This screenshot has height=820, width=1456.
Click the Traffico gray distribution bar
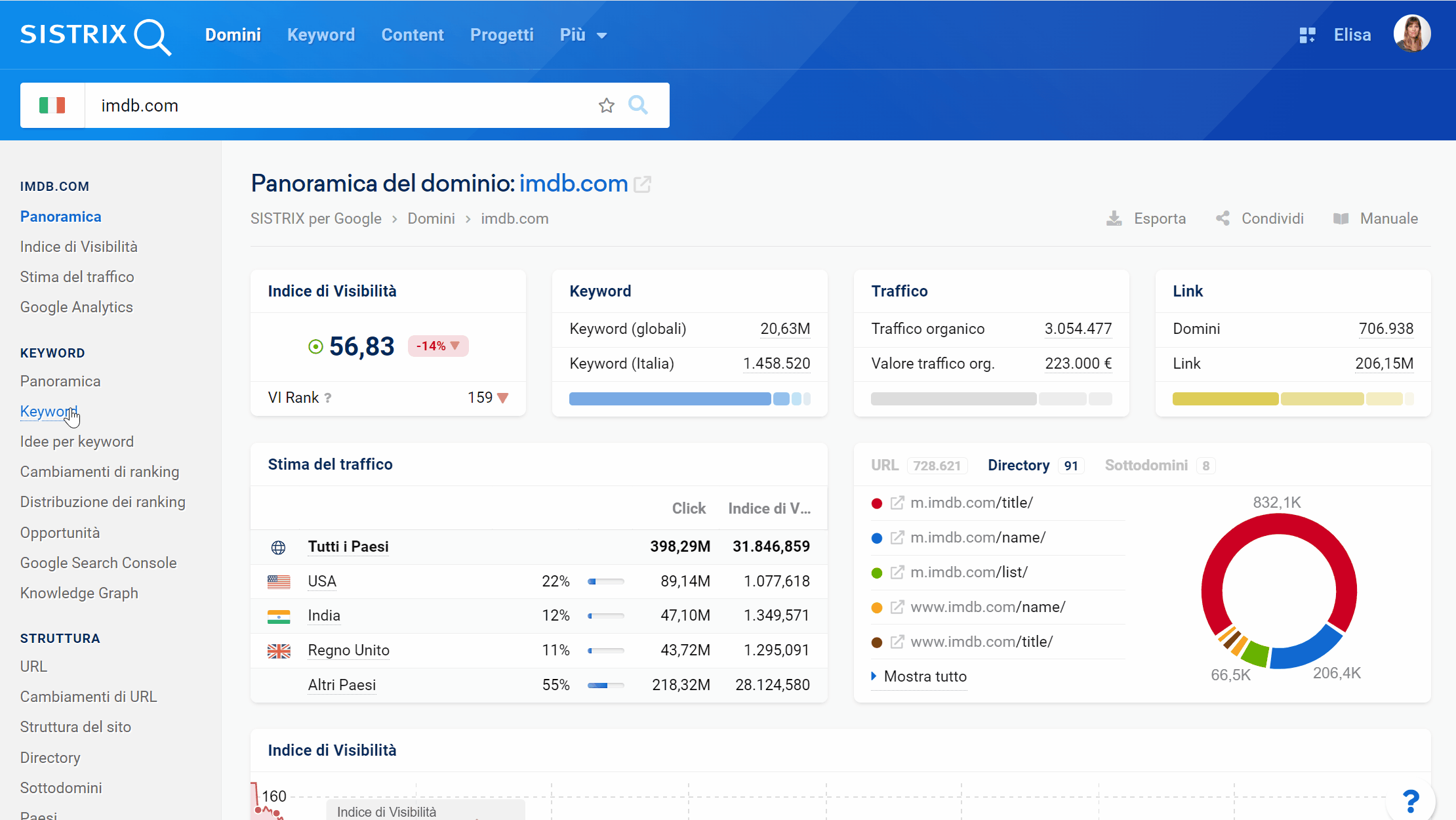click(x=991, y=399)
